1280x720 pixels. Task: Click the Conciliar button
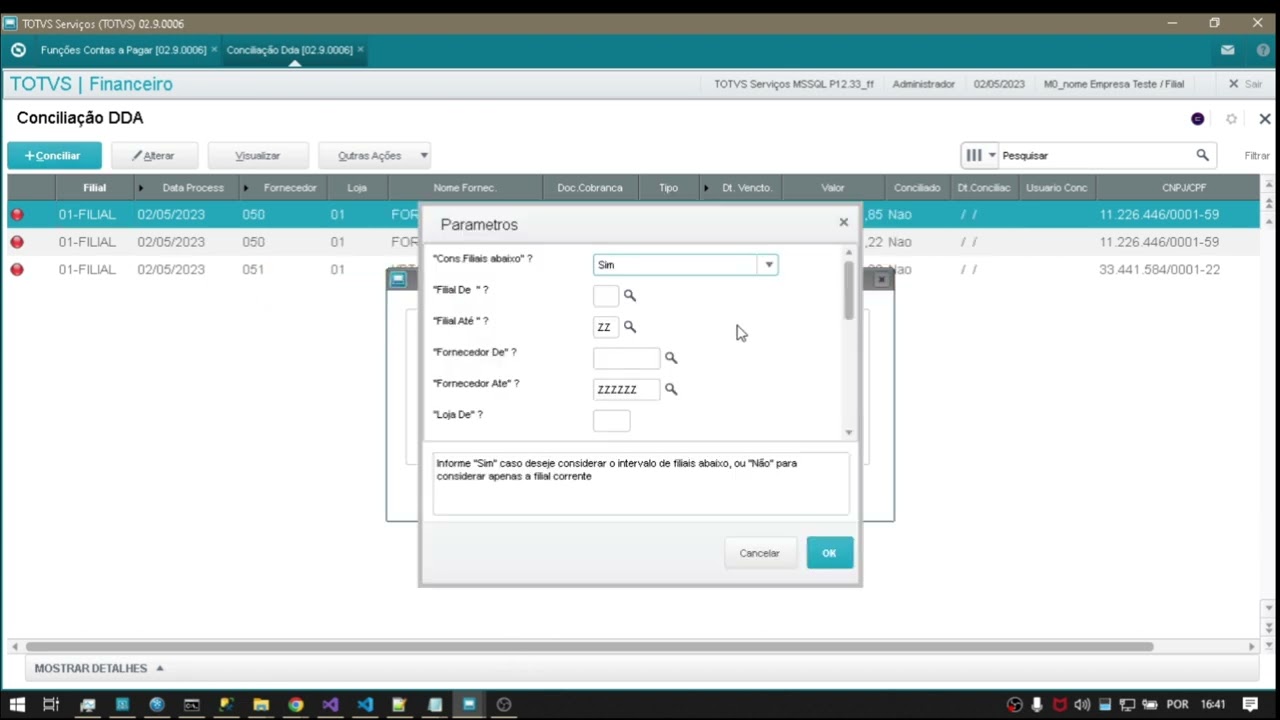click(x=54, y=156)
